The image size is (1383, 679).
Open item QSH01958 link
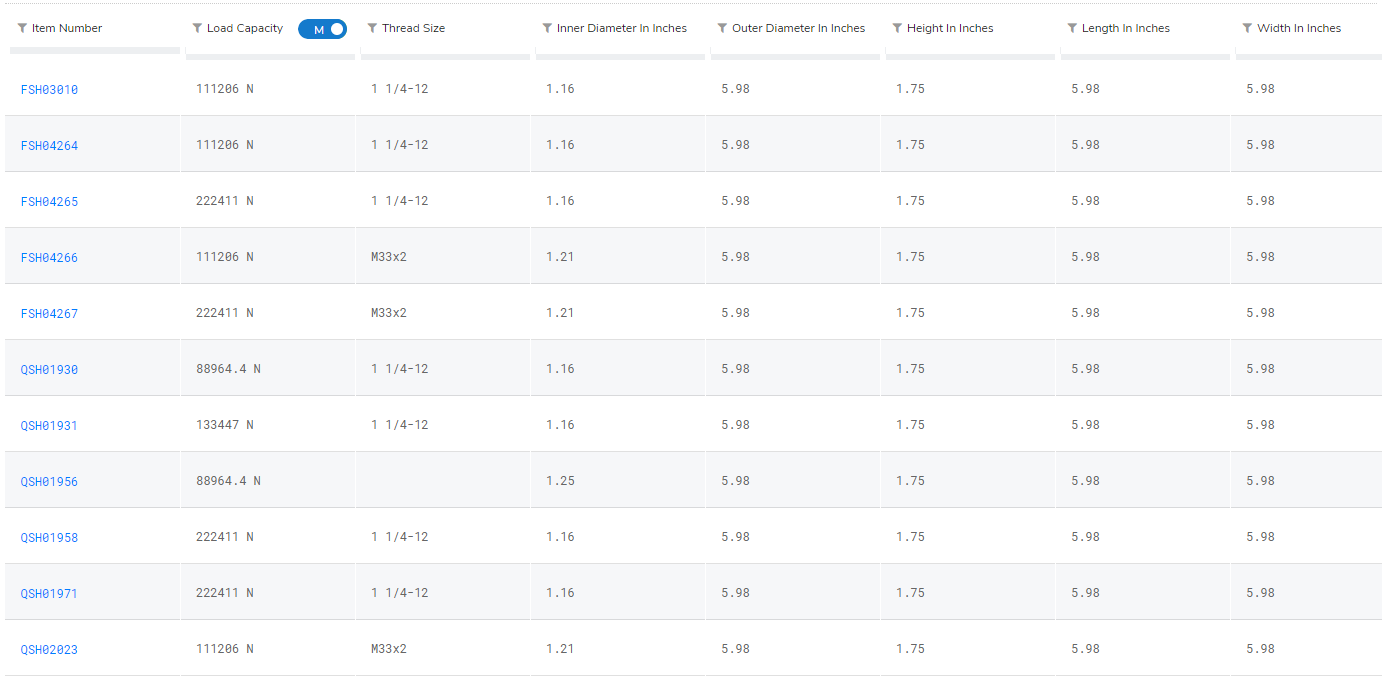49,538
